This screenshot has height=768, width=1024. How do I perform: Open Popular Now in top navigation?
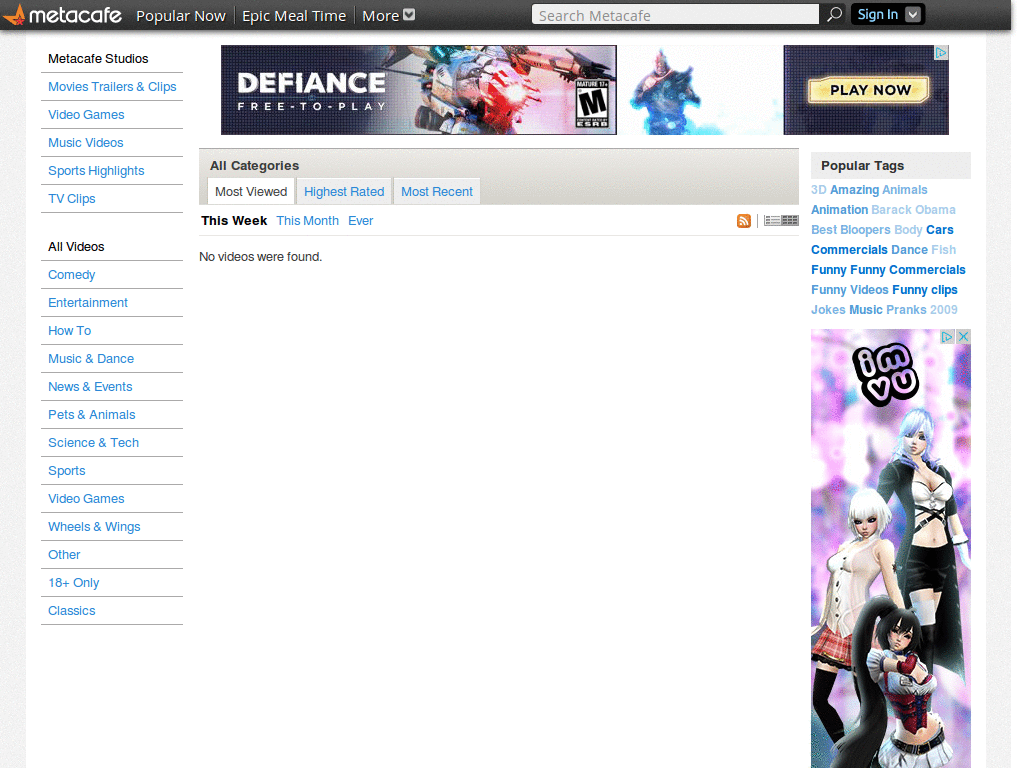pyautogui.click(x=181, y=16)
